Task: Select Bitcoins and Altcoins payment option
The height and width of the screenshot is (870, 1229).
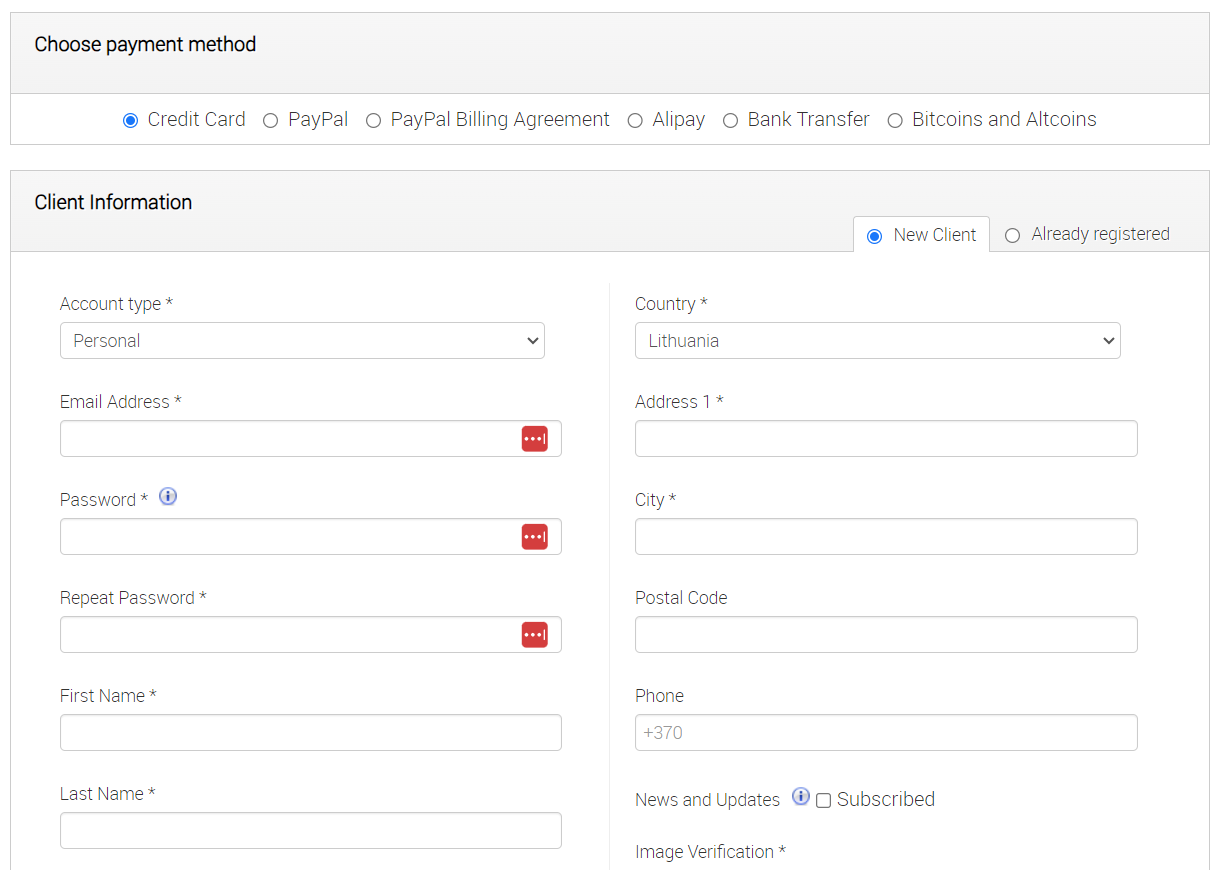Action: point(895,120)
